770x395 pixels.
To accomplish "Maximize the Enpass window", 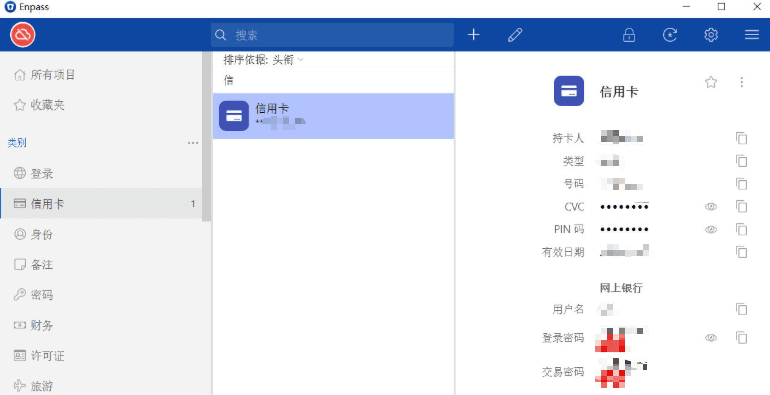I will (x=721, y=7).
